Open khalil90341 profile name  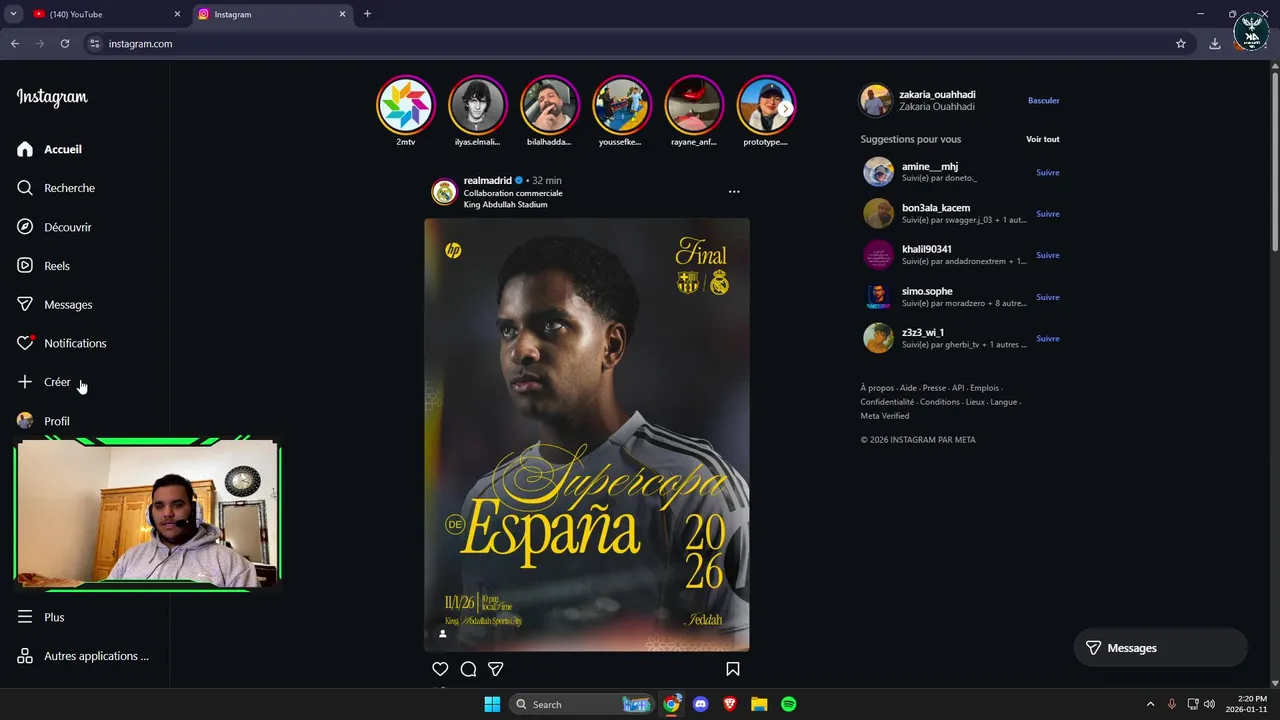point(926,249)
